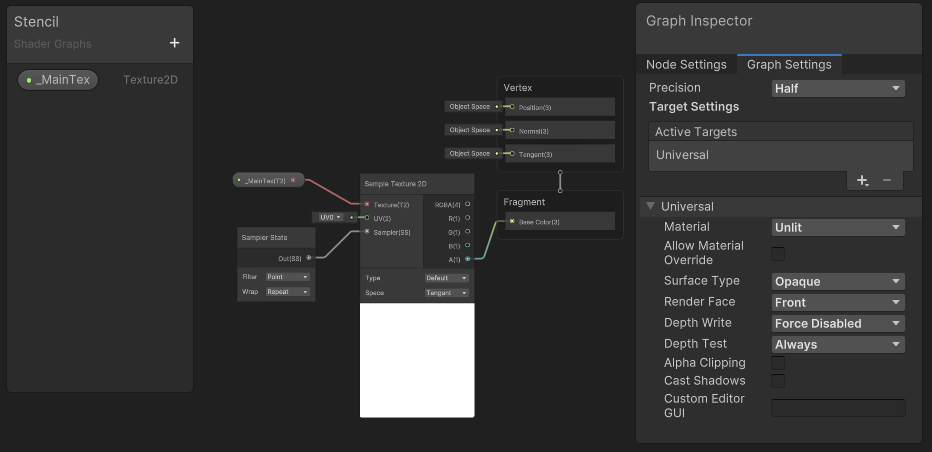
Task: Select the Fragment block header
Action: [x=524, y=202]
